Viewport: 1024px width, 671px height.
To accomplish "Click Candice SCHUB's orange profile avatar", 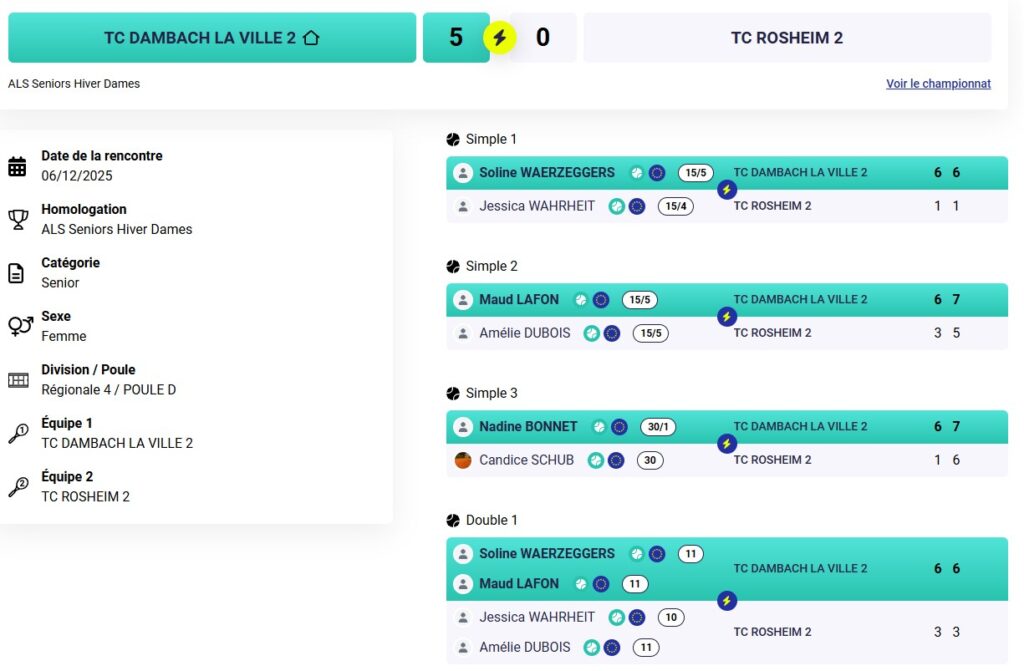I will [x=463, y=460].
